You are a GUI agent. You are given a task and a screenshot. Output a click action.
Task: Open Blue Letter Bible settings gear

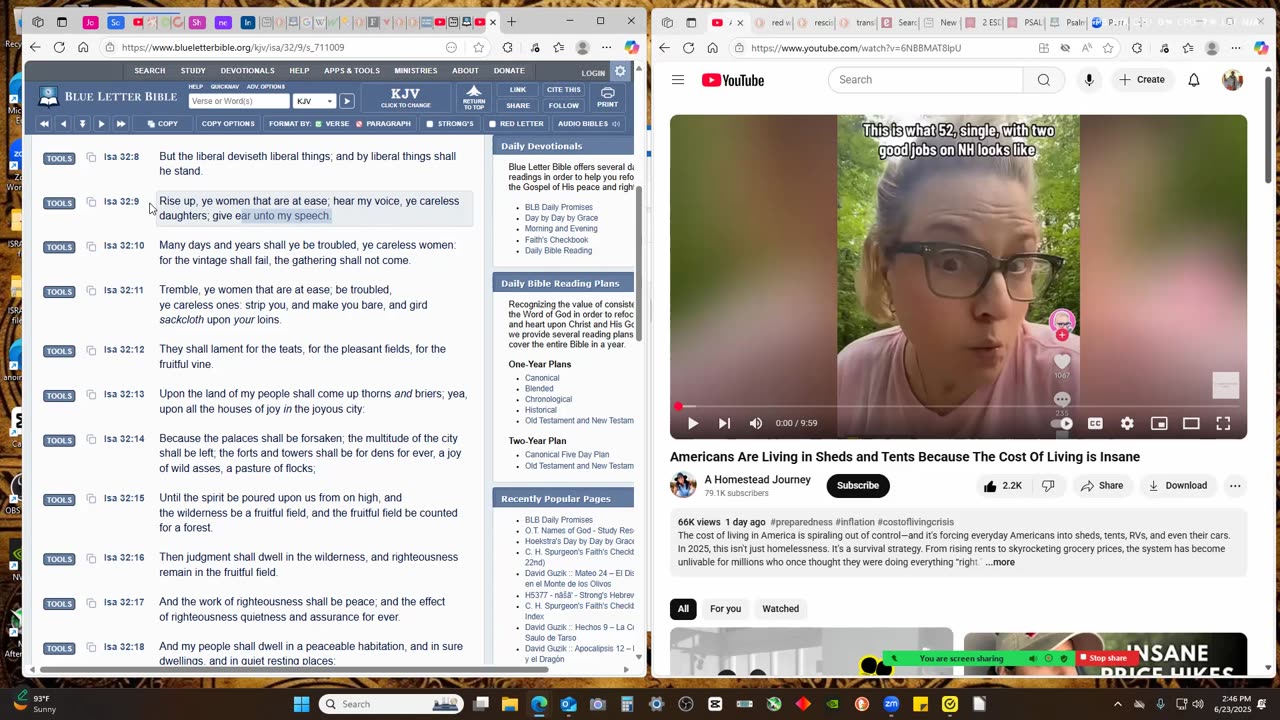point(620,71)
